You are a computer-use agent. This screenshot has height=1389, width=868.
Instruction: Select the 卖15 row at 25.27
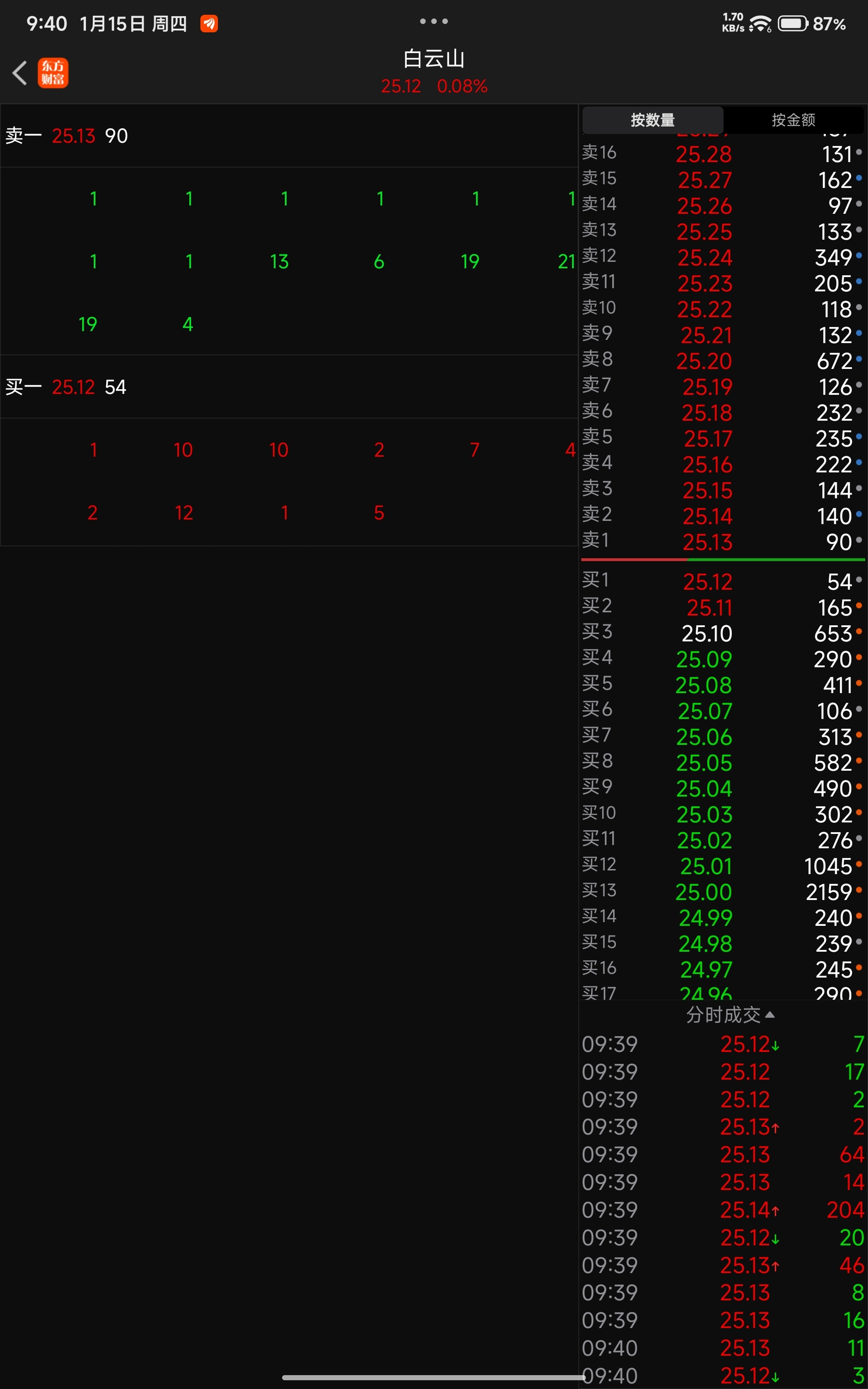click(x=723, y=180)
